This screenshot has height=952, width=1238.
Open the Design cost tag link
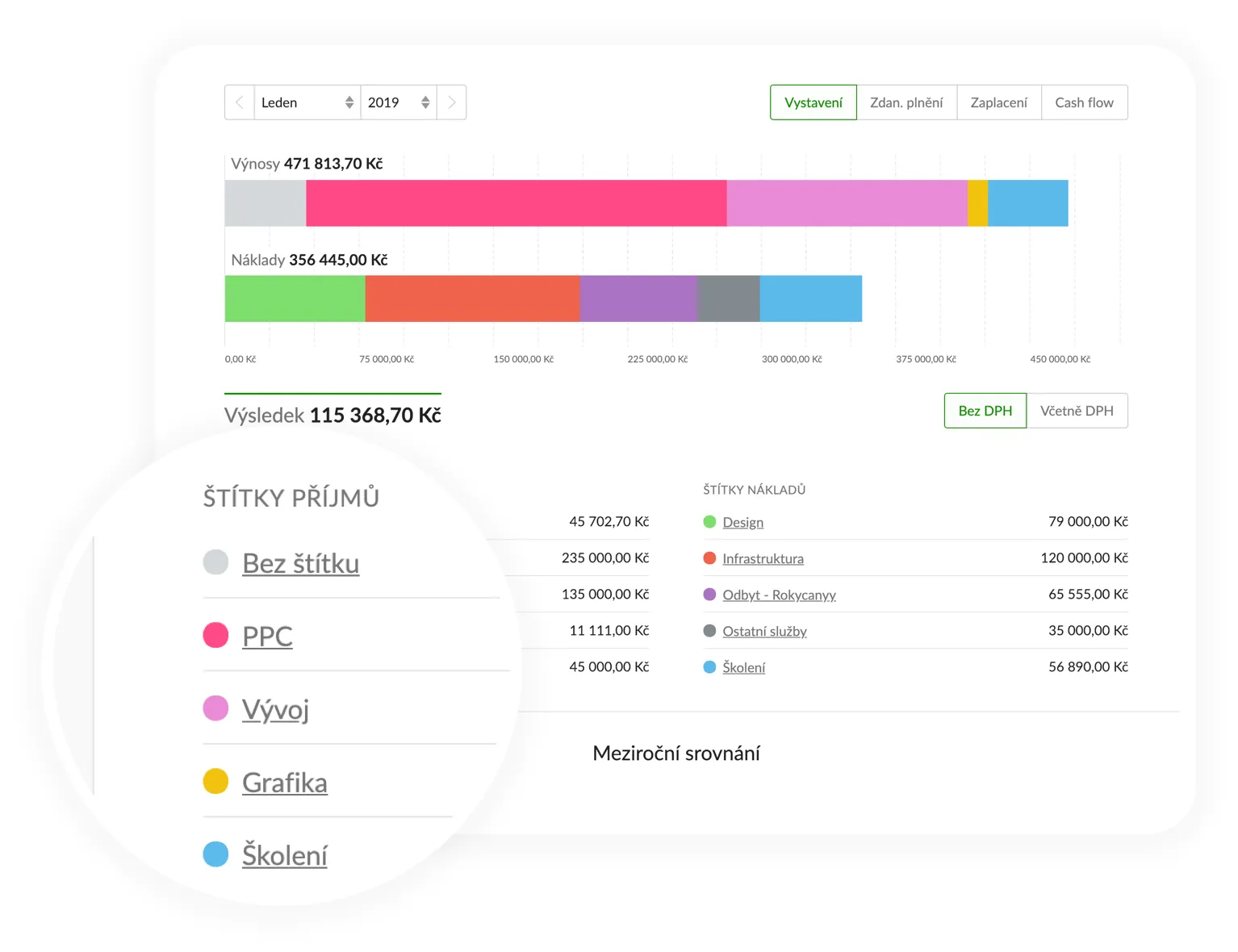click(742, 522)
